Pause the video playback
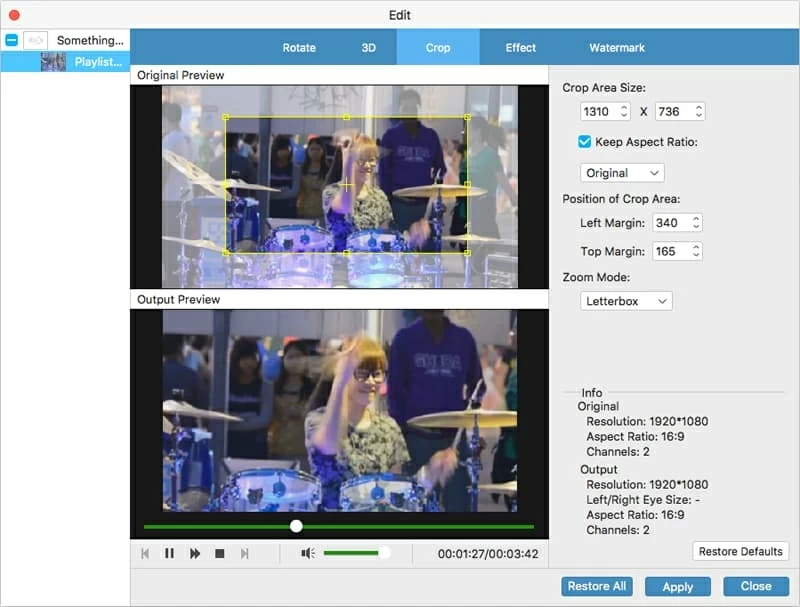The width and height of the screenshot is (800, 607). tap(169, 553)
